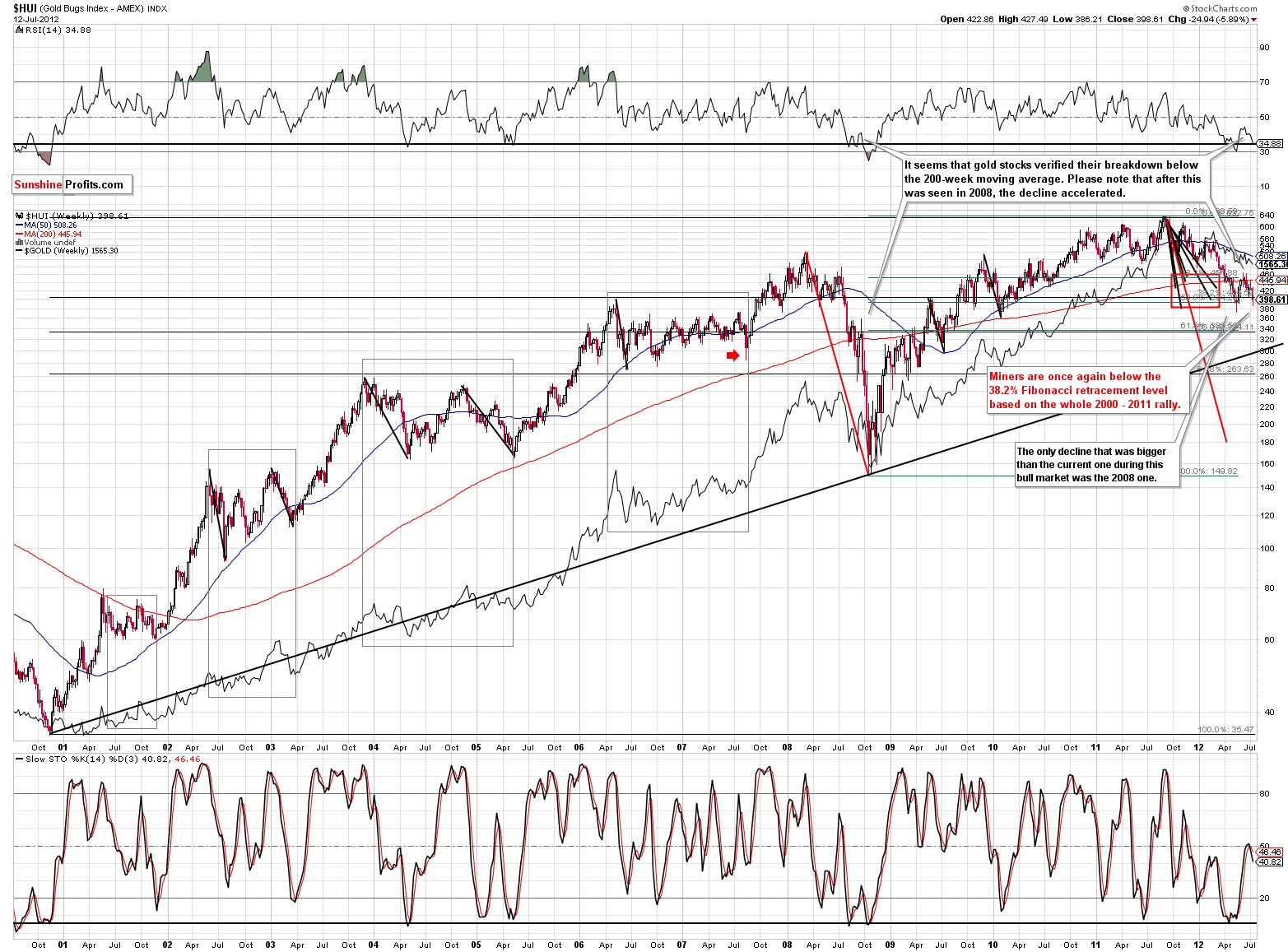
Task: Click the '100.0%: 35.47' Fibonacci label
Action: point(1225,729)
